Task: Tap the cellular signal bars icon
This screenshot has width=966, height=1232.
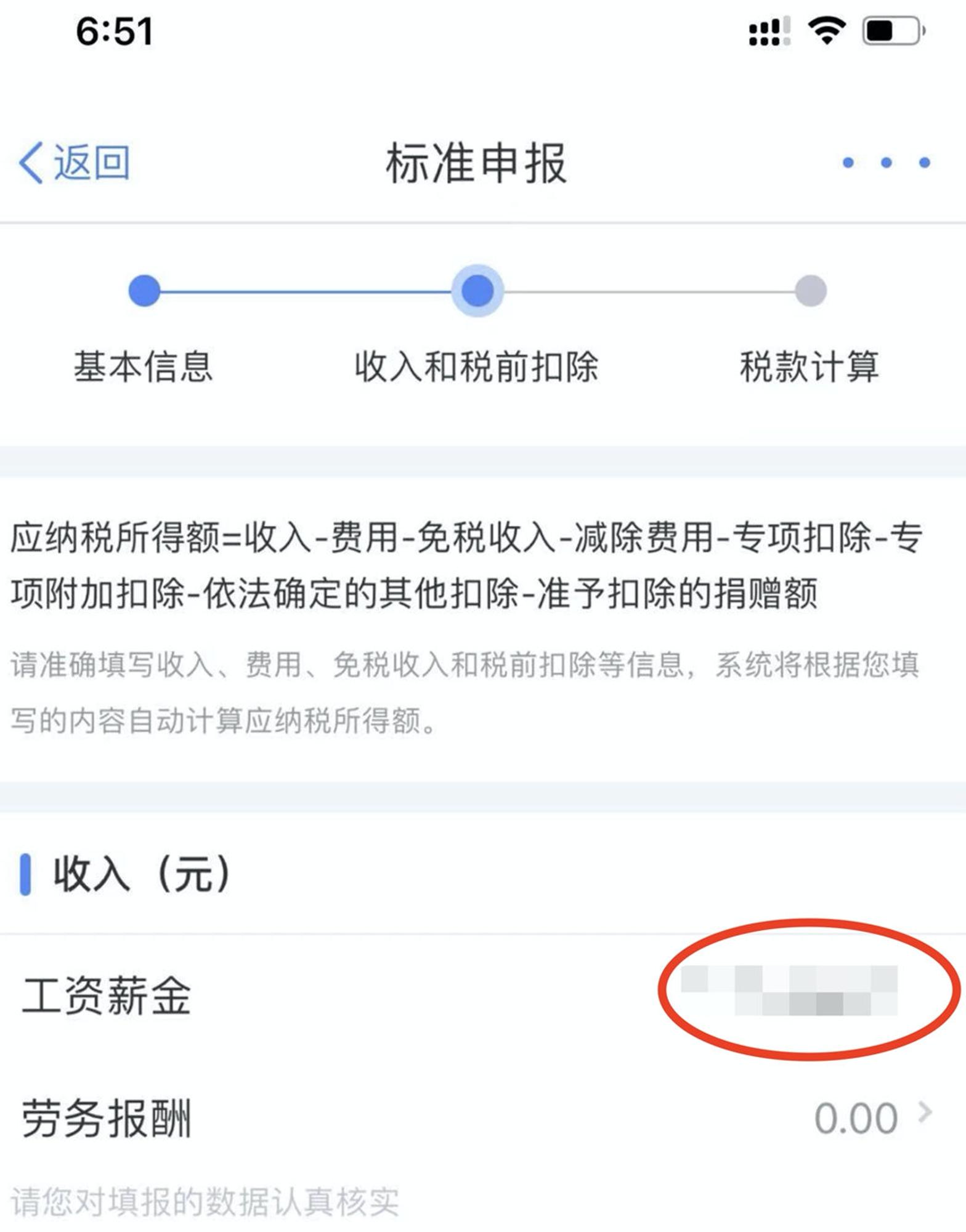Action: 769,31
